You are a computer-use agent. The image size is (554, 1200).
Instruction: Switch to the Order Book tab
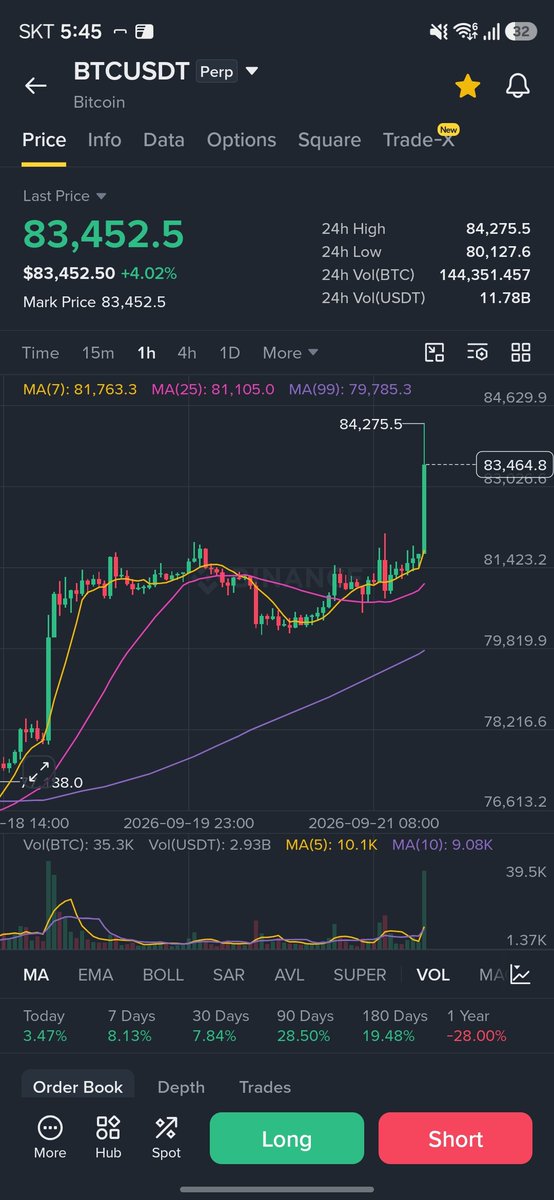pos(78,1087)
